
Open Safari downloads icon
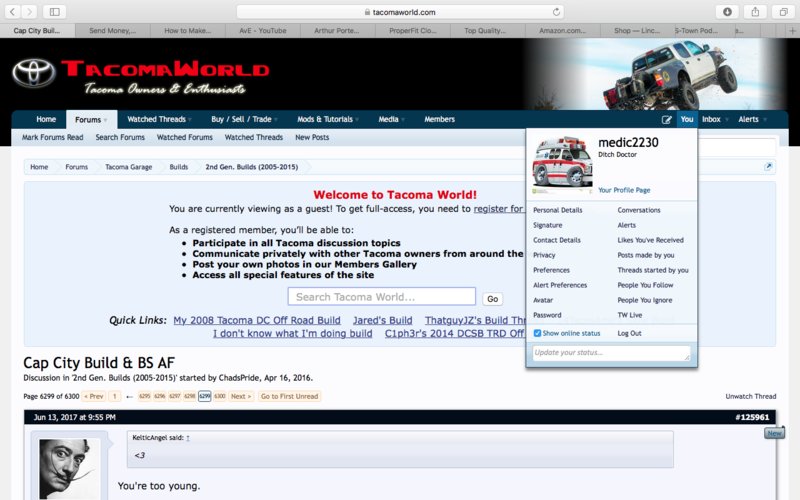point(727,12)
